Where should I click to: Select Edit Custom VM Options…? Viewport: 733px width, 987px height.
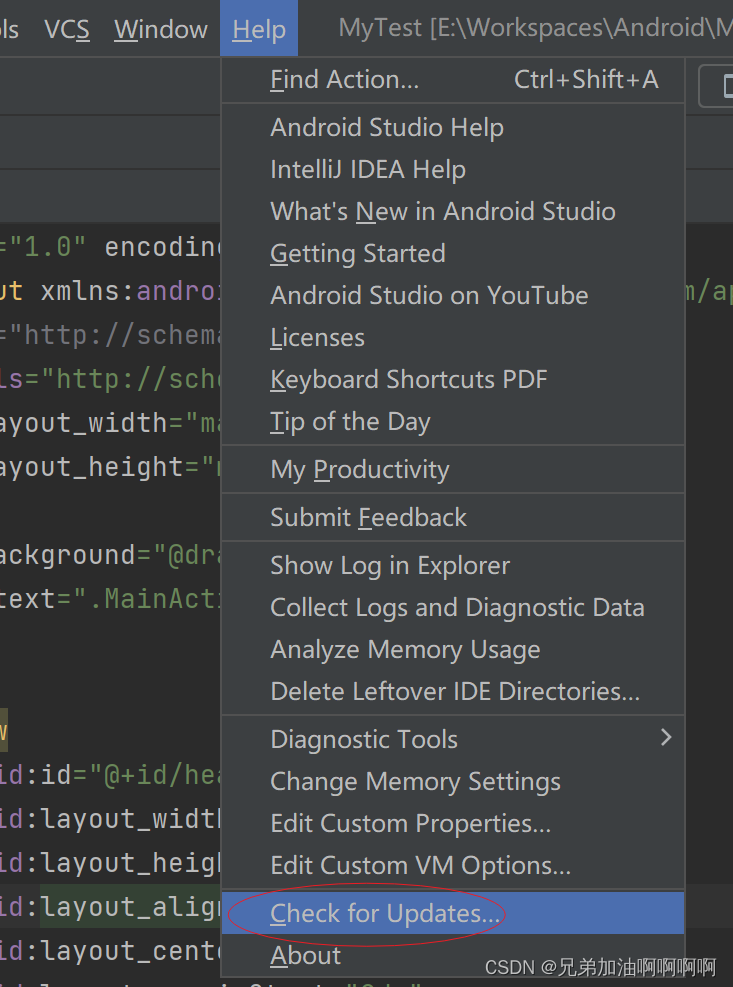(453, 866)
